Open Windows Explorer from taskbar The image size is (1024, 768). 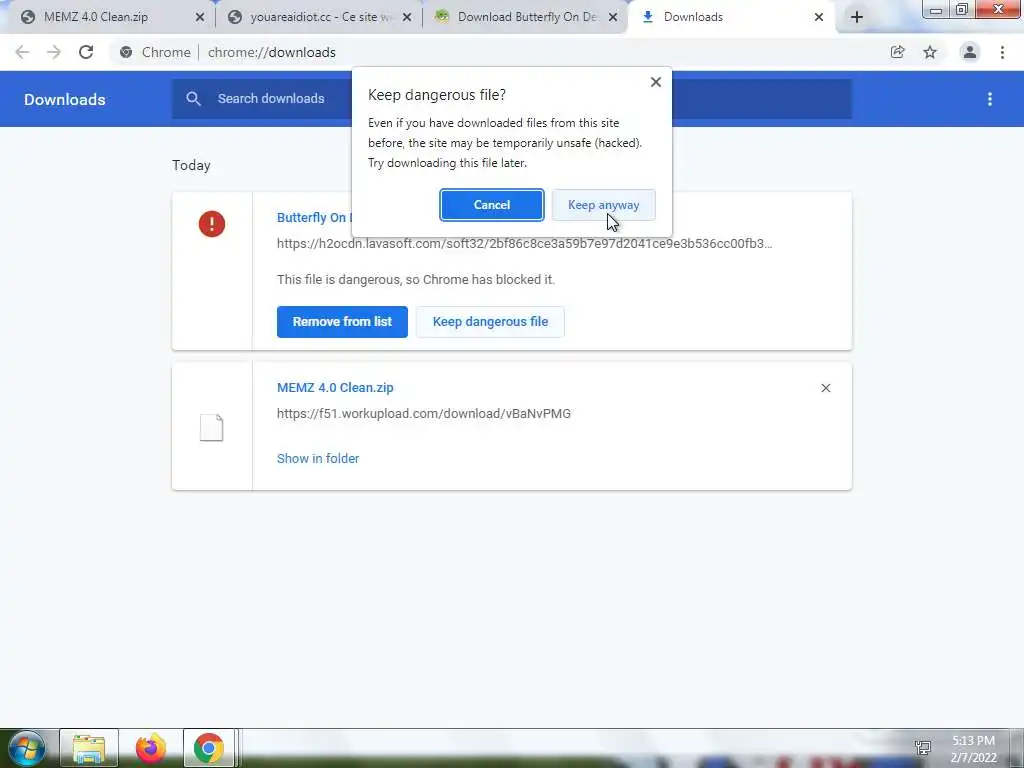[x=89, y=748]
